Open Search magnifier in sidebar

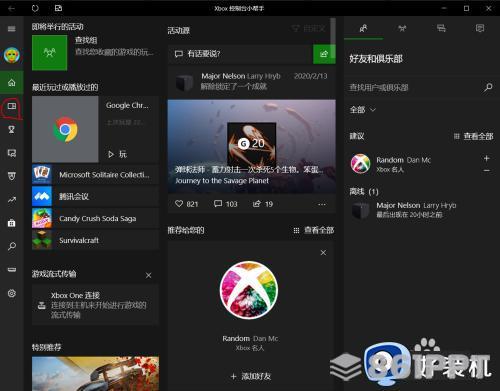[x=12, y=246]
